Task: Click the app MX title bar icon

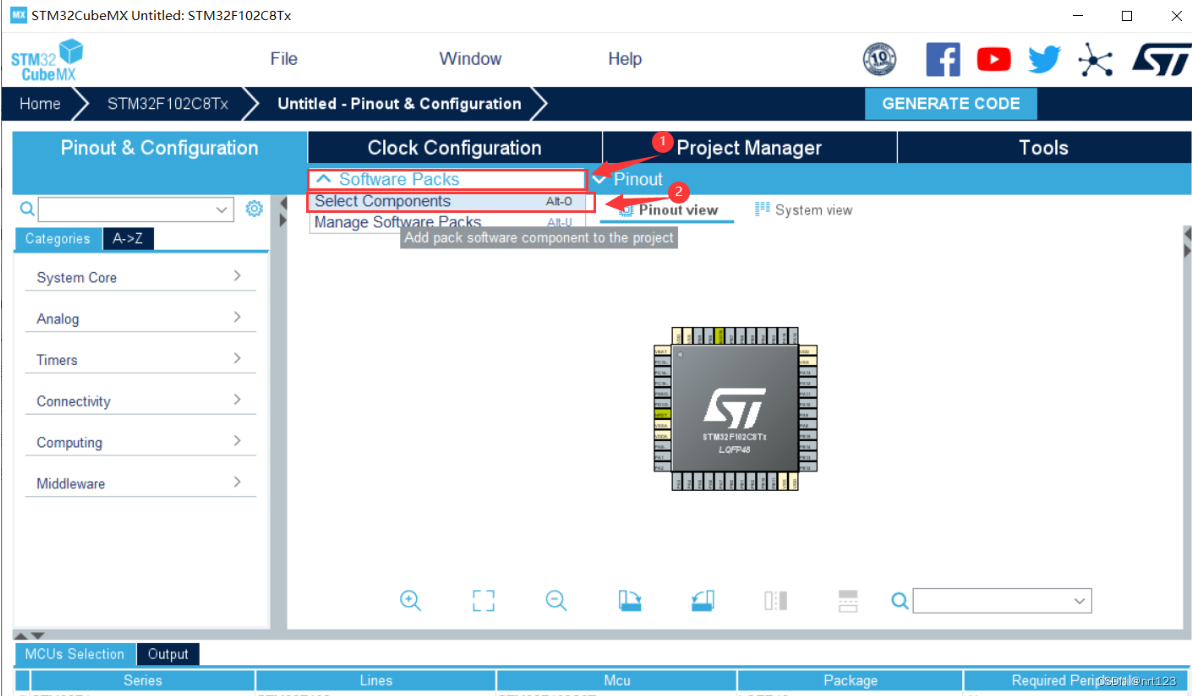Action: (18, 15)
